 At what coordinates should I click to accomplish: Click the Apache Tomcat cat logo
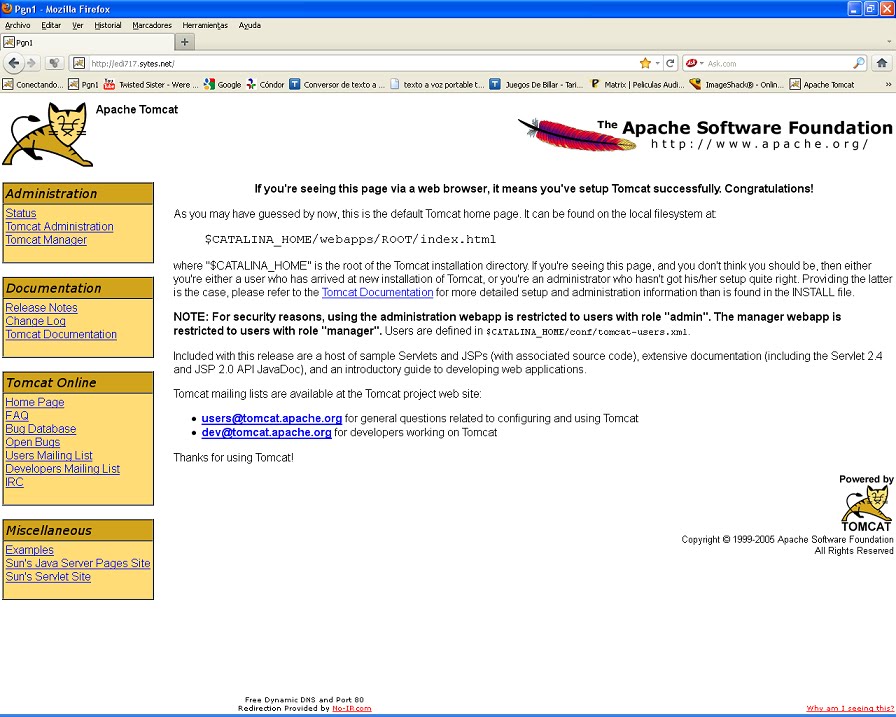[x=48, y=135]
